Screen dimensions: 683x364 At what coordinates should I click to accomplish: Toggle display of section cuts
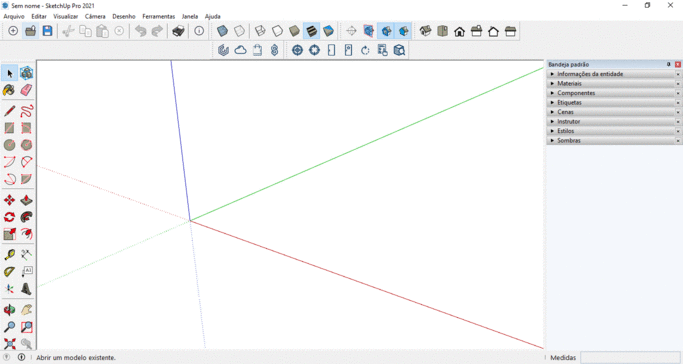[x=386, y=31]
